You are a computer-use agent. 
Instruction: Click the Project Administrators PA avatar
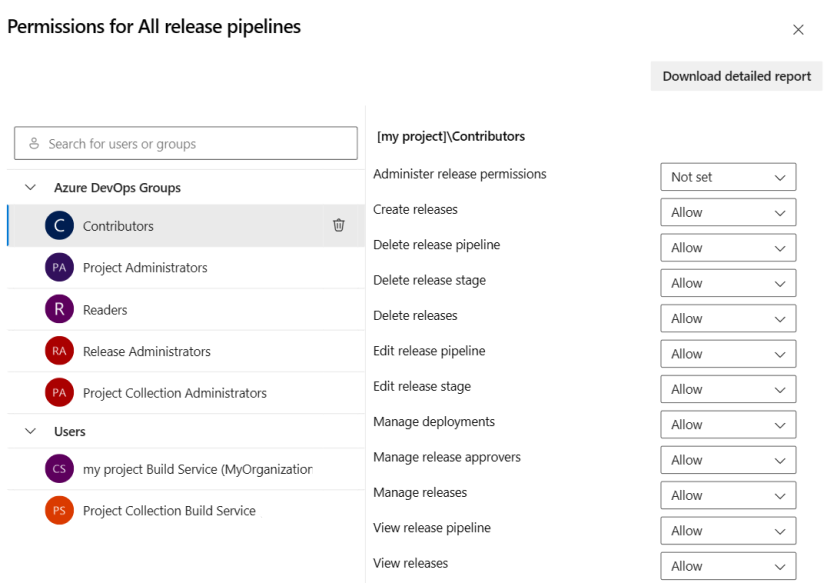[x=57, y=268]
